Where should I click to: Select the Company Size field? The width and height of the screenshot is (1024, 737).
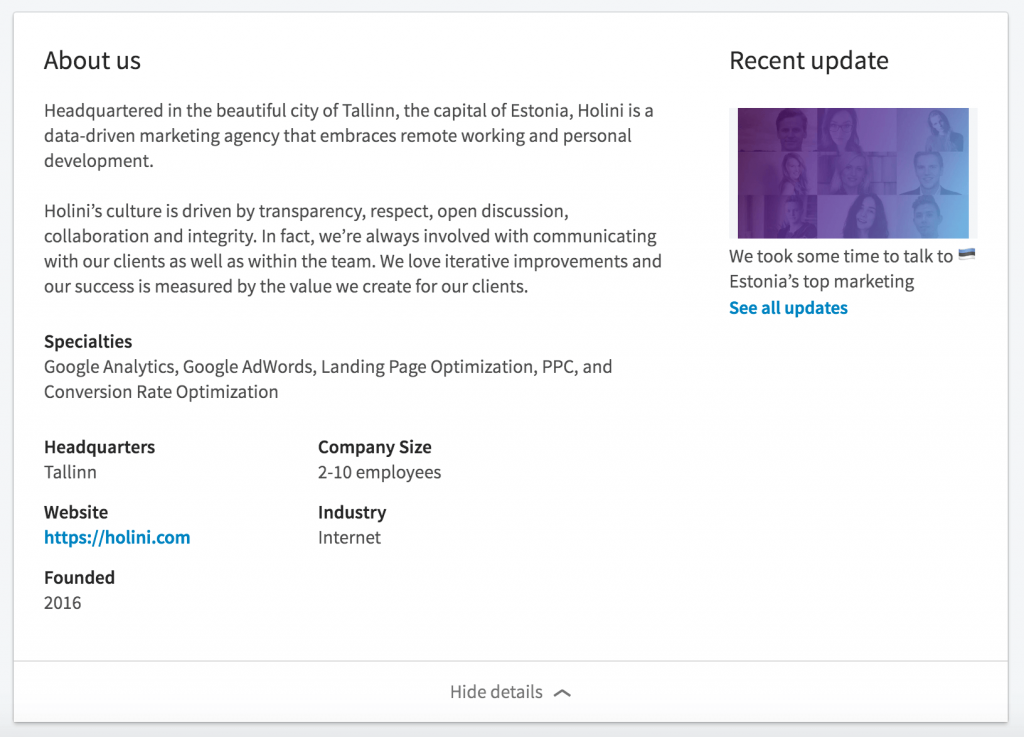pos(375,447)
